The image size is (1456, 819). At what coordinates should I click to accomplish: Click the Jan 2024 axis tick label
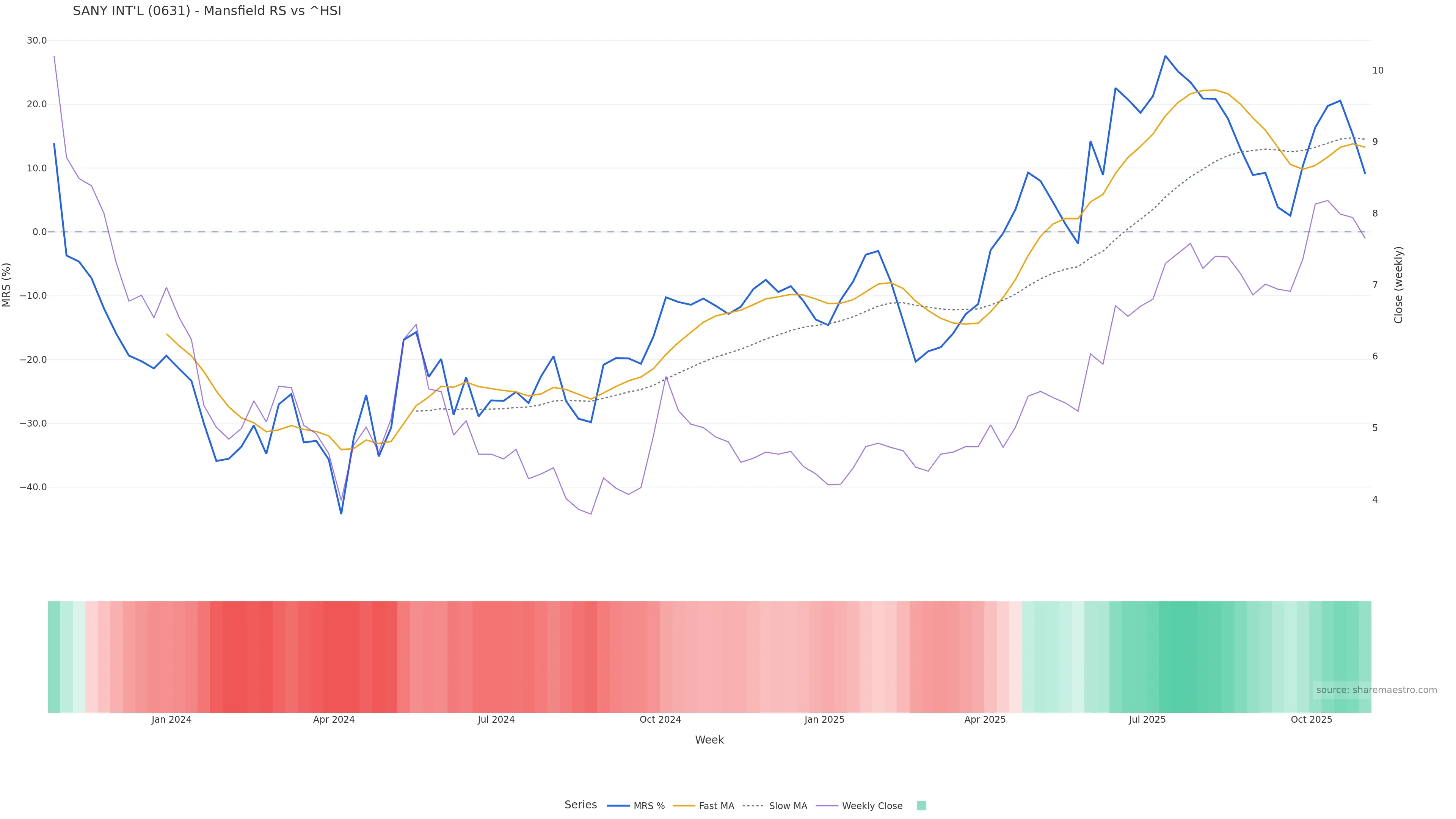point(171,720)
